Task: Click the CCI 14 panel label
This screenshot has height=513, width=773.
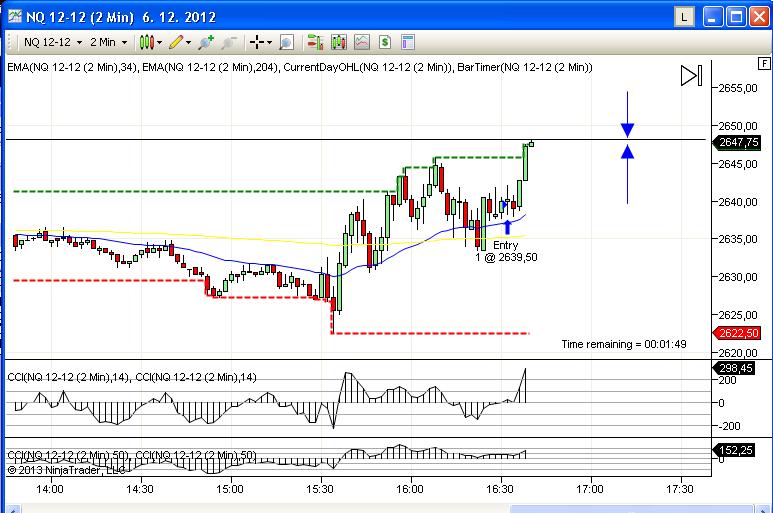Action: (x=132, y=377)
